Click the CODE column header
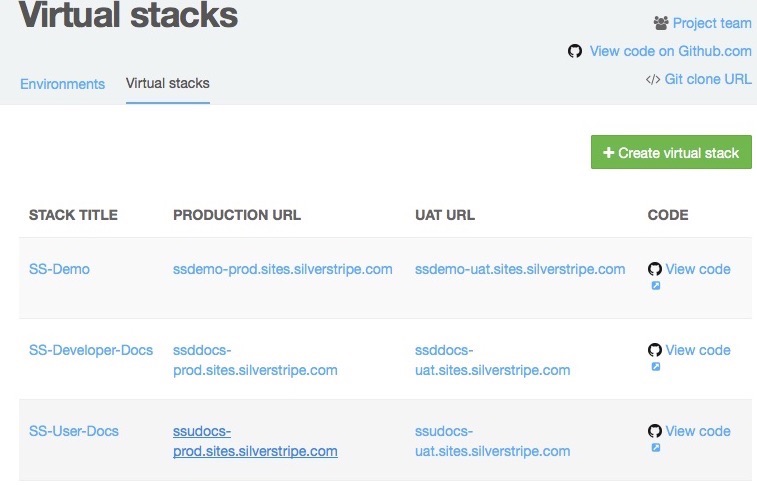The image size is (757, 486). pyautogui.click(x=668, y=215)
